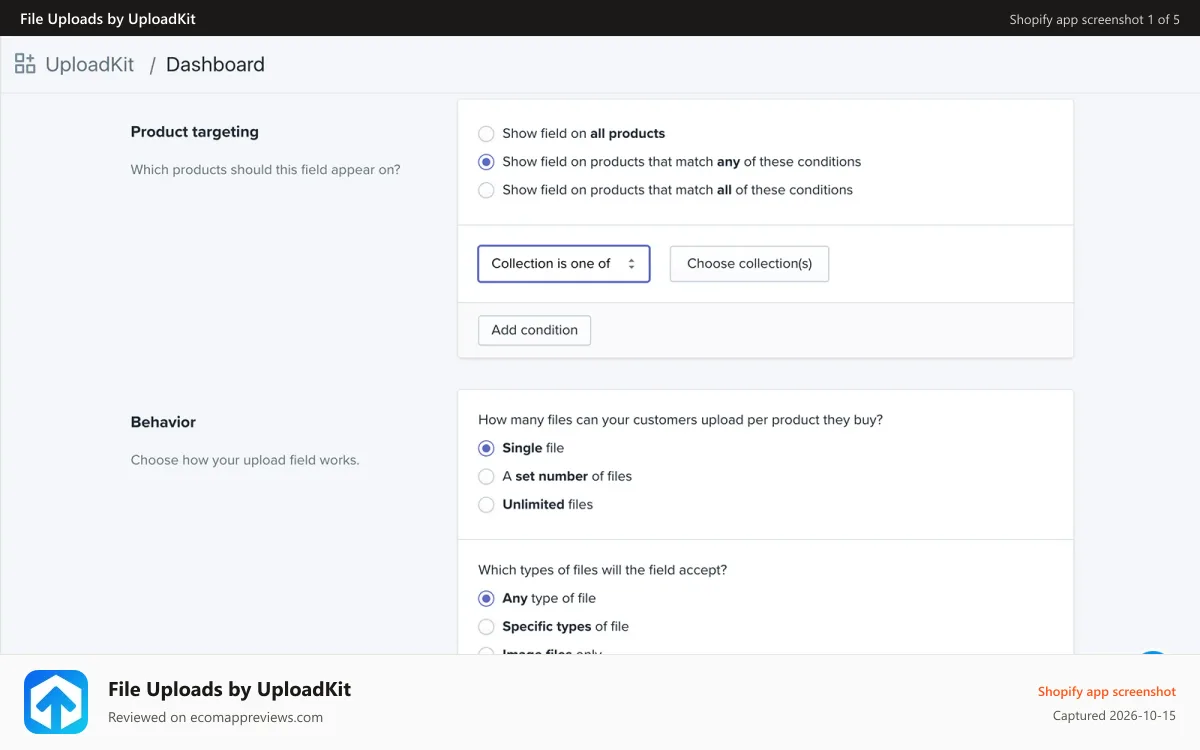Click 'Shopify app screenshot 1 of 5' text
Viewport: 1200px width, 750px height.
[x=1094, y=19]
